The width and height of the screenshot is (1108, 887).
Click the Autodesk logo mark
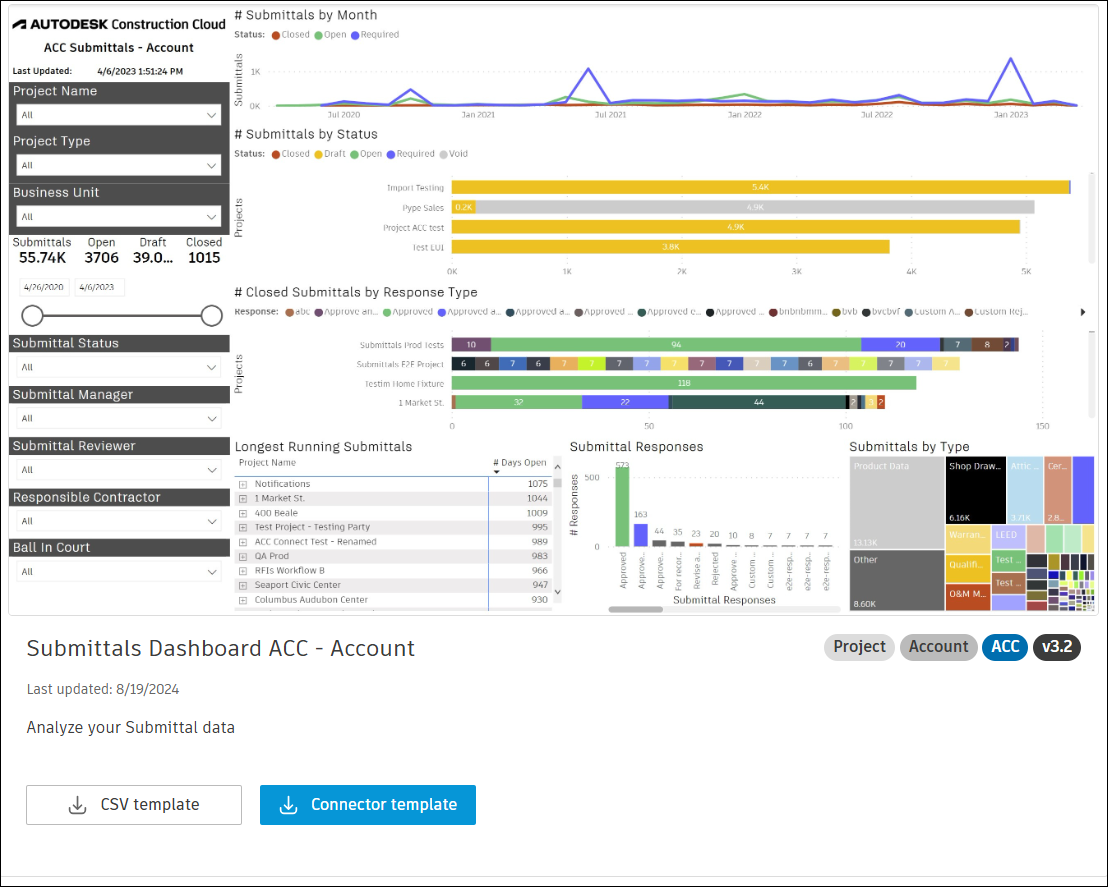[x=20, y=24]
